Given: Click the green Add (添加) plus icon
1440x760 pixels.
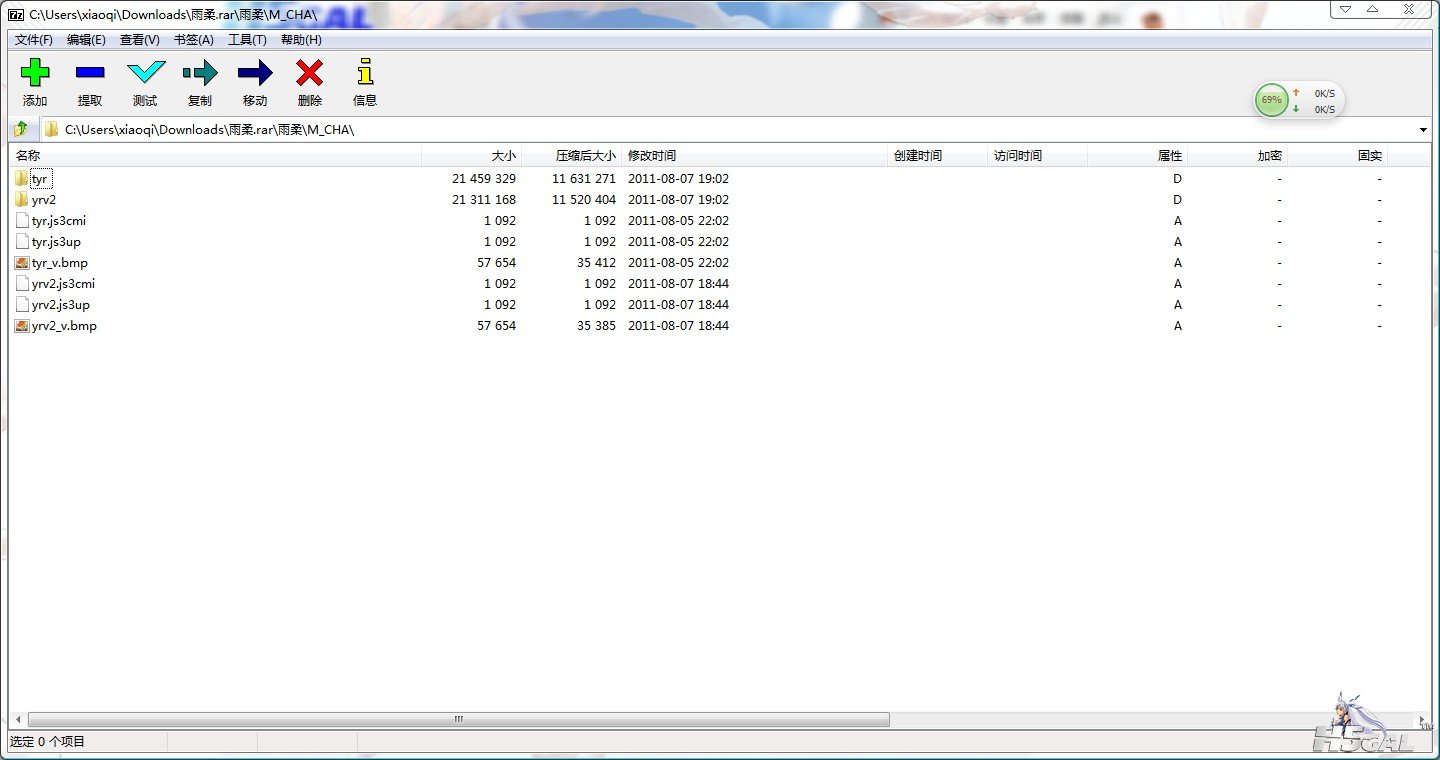Looking at the screenshot, I should coord(35,73).
